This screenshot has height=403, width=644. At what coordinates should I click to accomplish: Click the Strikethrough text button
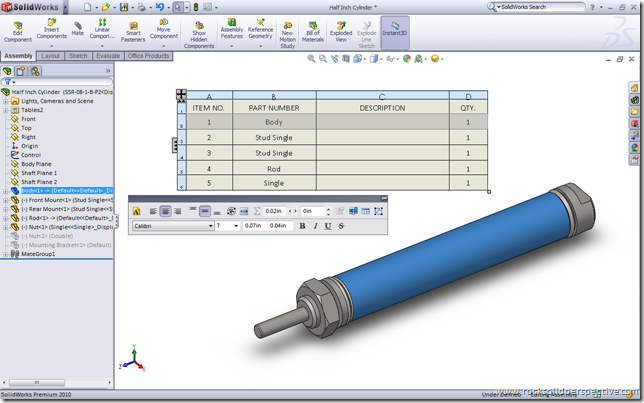pyautogui.click(x=341, y=226)
